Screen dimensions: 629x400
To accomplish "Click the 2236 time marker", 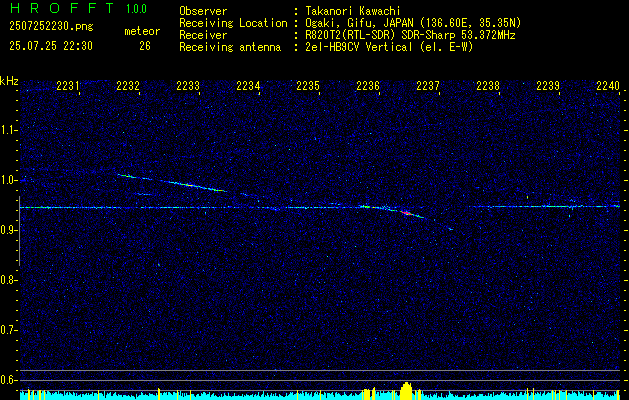I will coord(368,86).
